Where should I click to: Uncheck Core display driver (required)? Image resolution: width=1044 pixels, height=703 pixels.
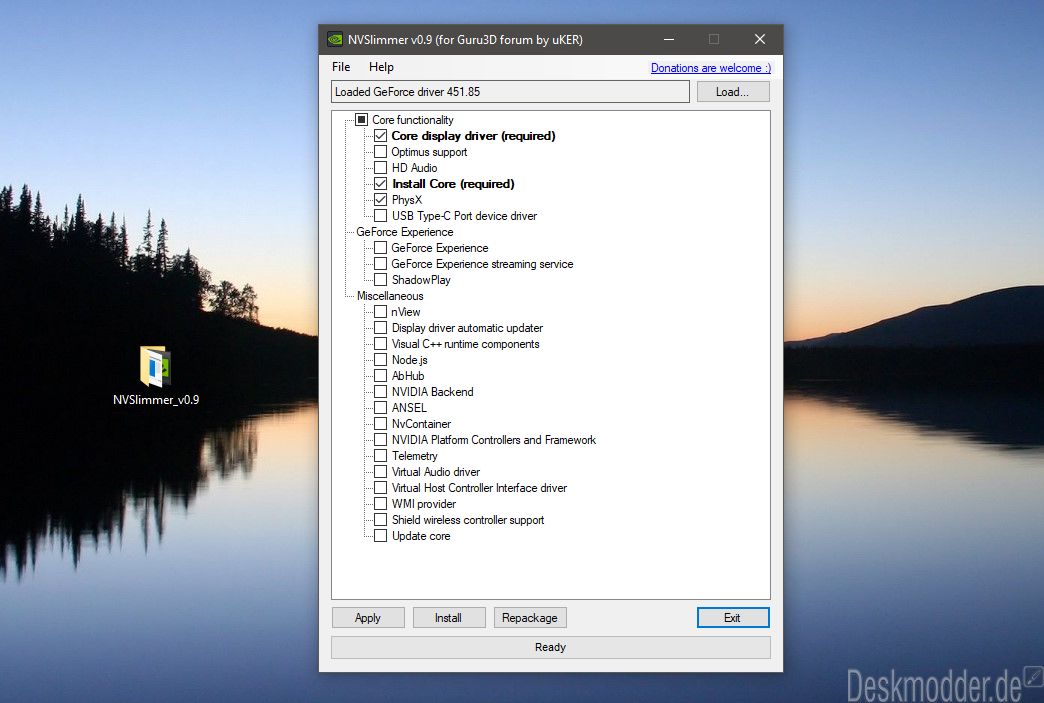380,136
